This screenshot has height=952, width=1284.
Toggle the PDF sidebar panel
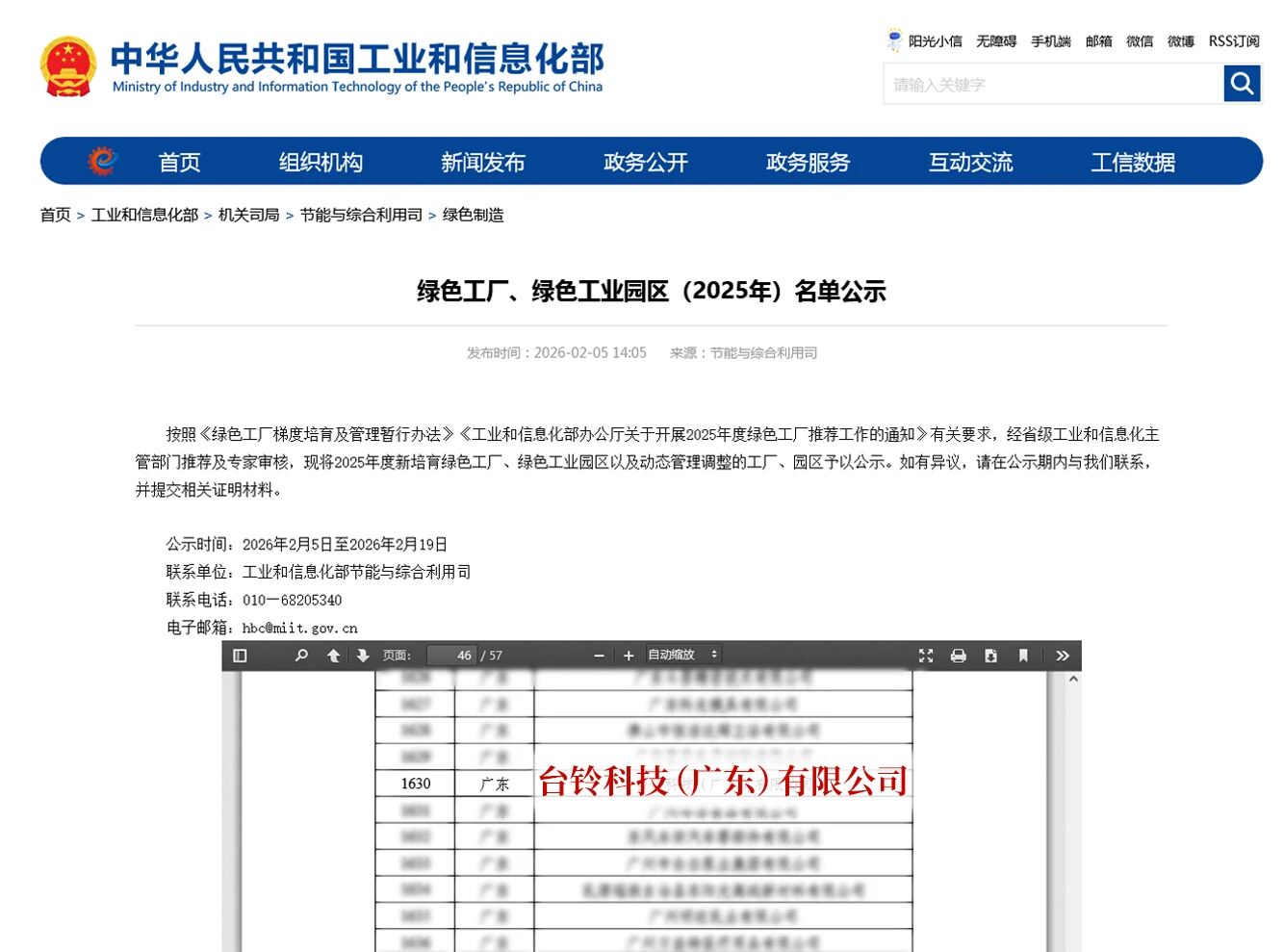click(240, 655)
